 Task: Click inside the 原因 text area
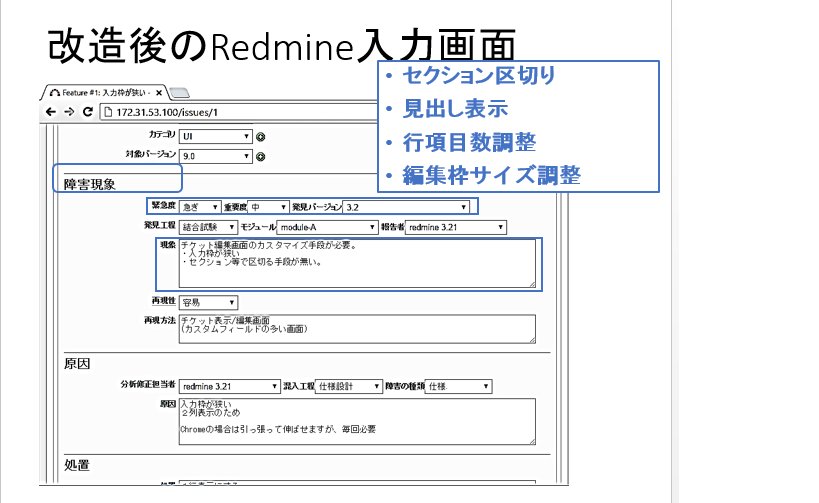click(357, 422)
